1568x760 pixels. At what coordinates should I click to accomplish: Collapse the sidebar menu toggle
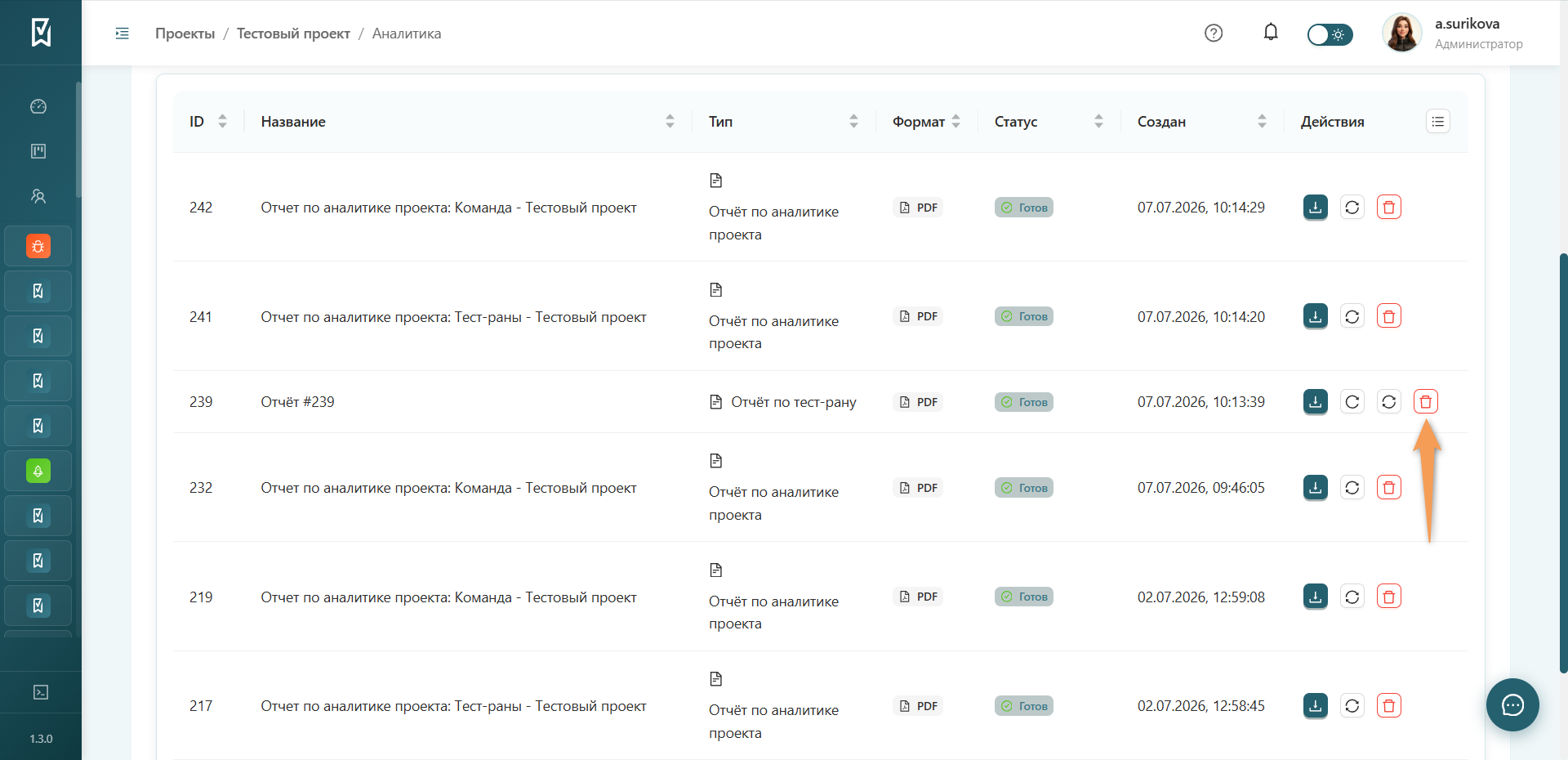click(122, 34)
